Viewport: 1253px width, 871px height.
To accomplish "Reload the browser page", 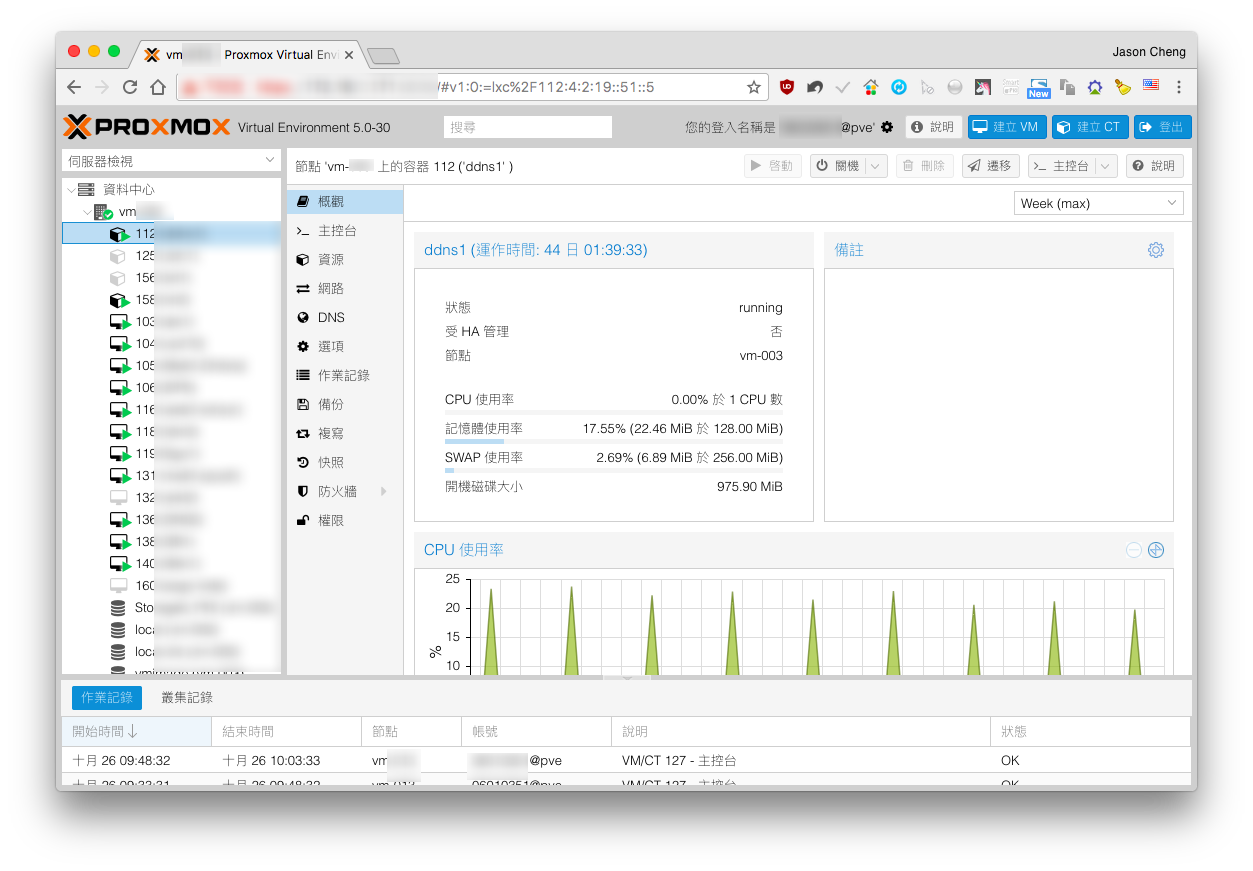I will (130, 87).
